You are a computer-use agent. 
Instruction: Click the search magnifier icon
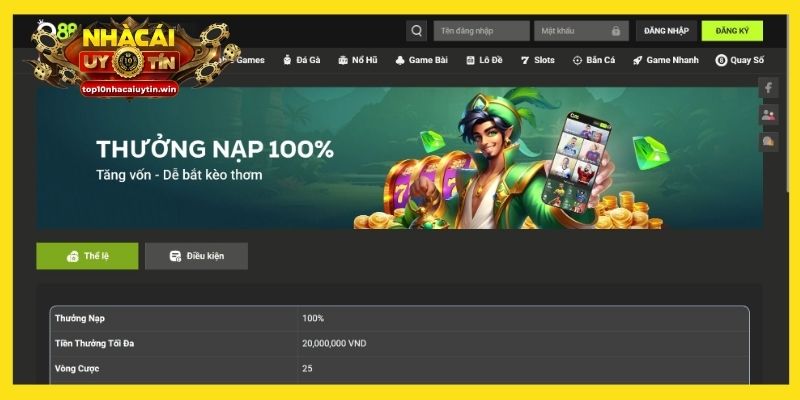[x=416, y=31]
